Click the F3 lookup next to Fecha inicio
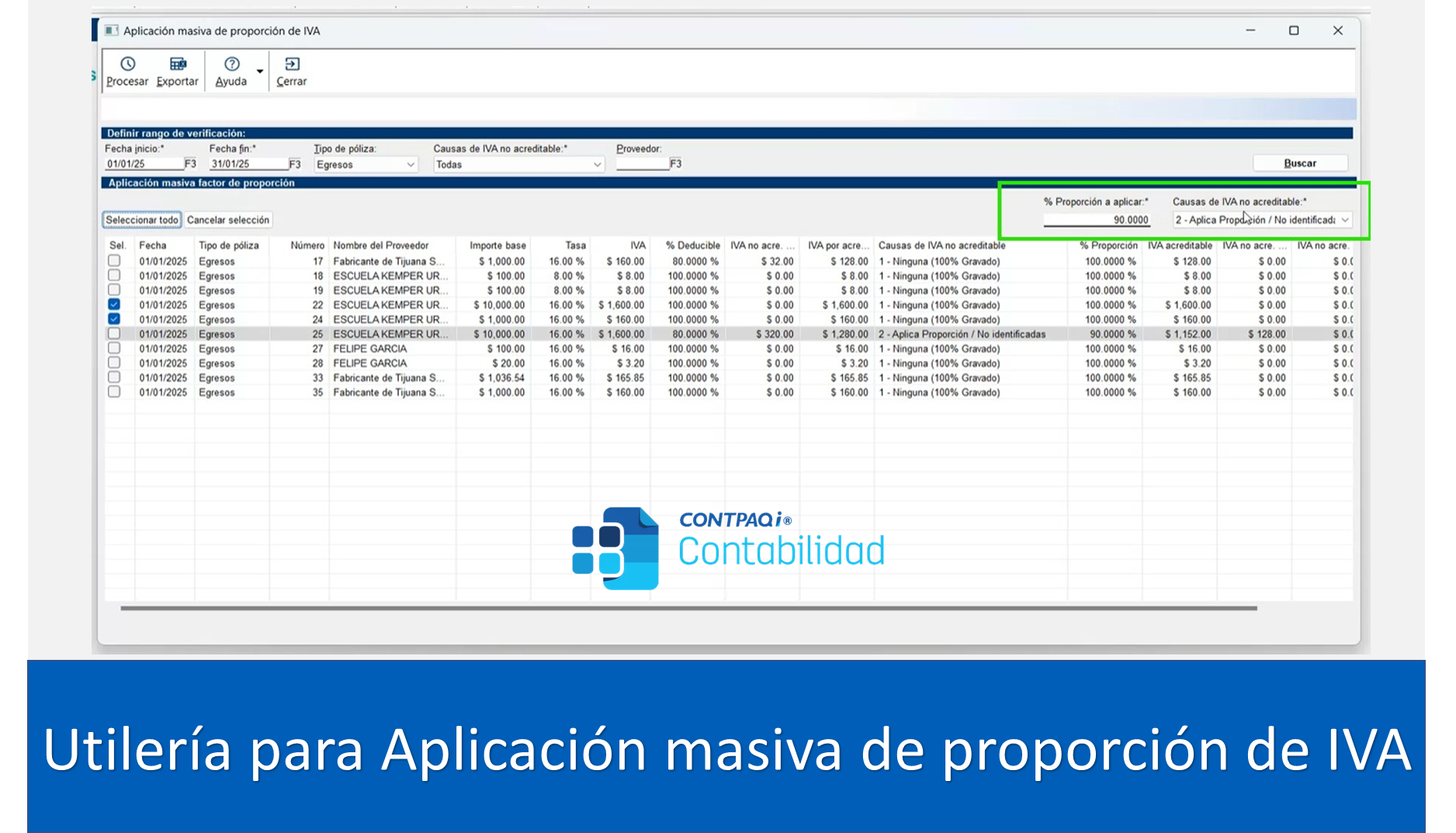1456x833 pixels. coord(190,164)
